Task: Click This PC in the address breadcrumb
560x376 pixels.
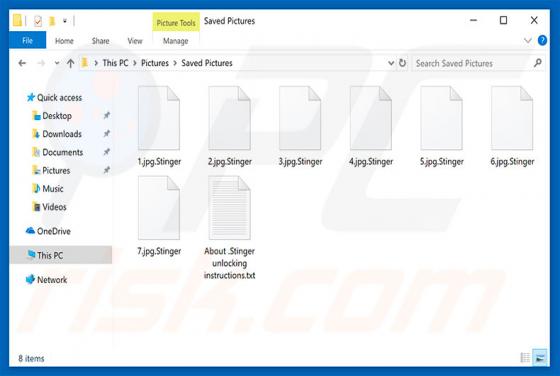Action: pos(115,63)
